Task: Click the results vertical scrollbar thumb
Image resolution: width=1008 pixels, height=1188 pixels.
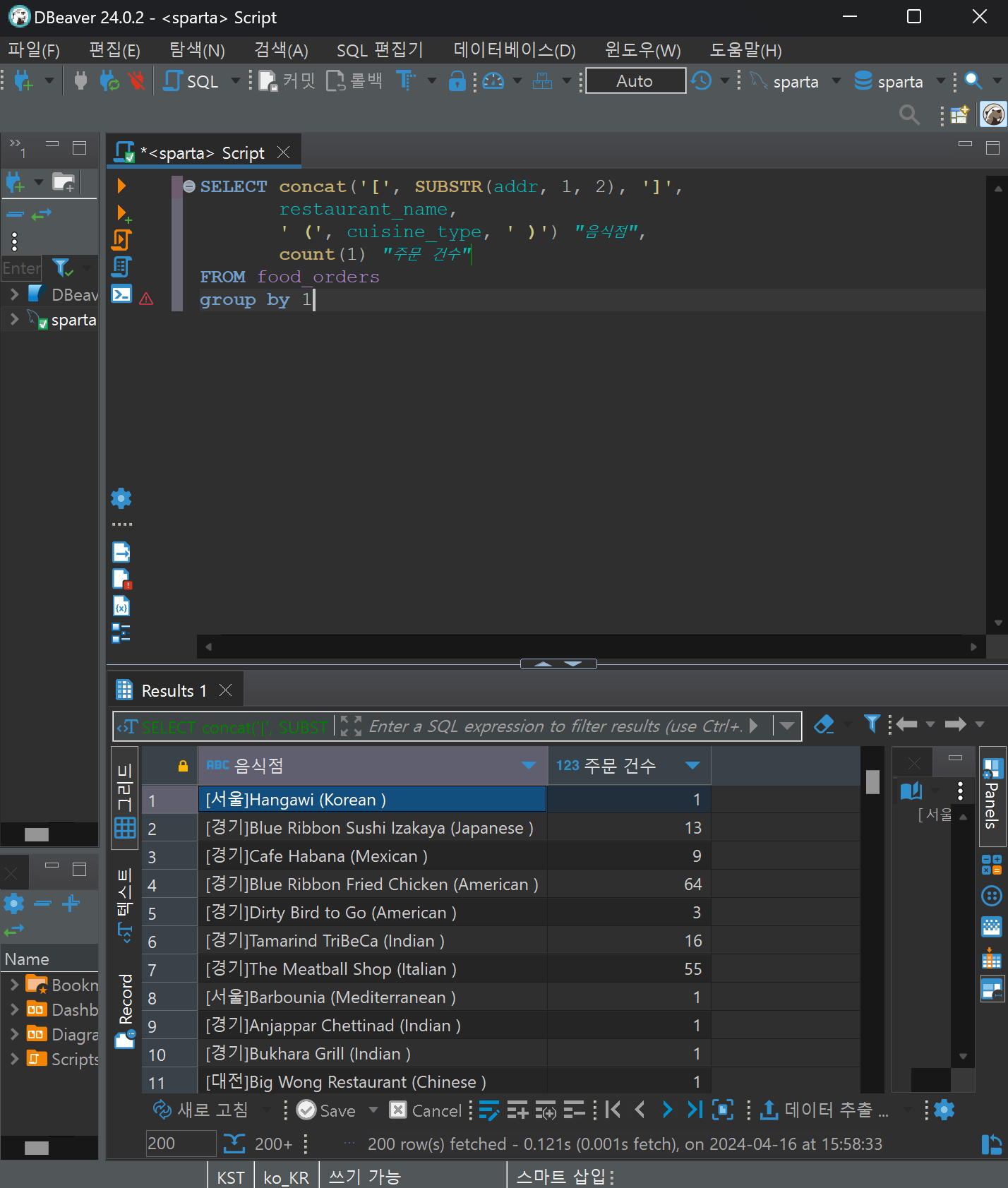Action: (872, 782)
